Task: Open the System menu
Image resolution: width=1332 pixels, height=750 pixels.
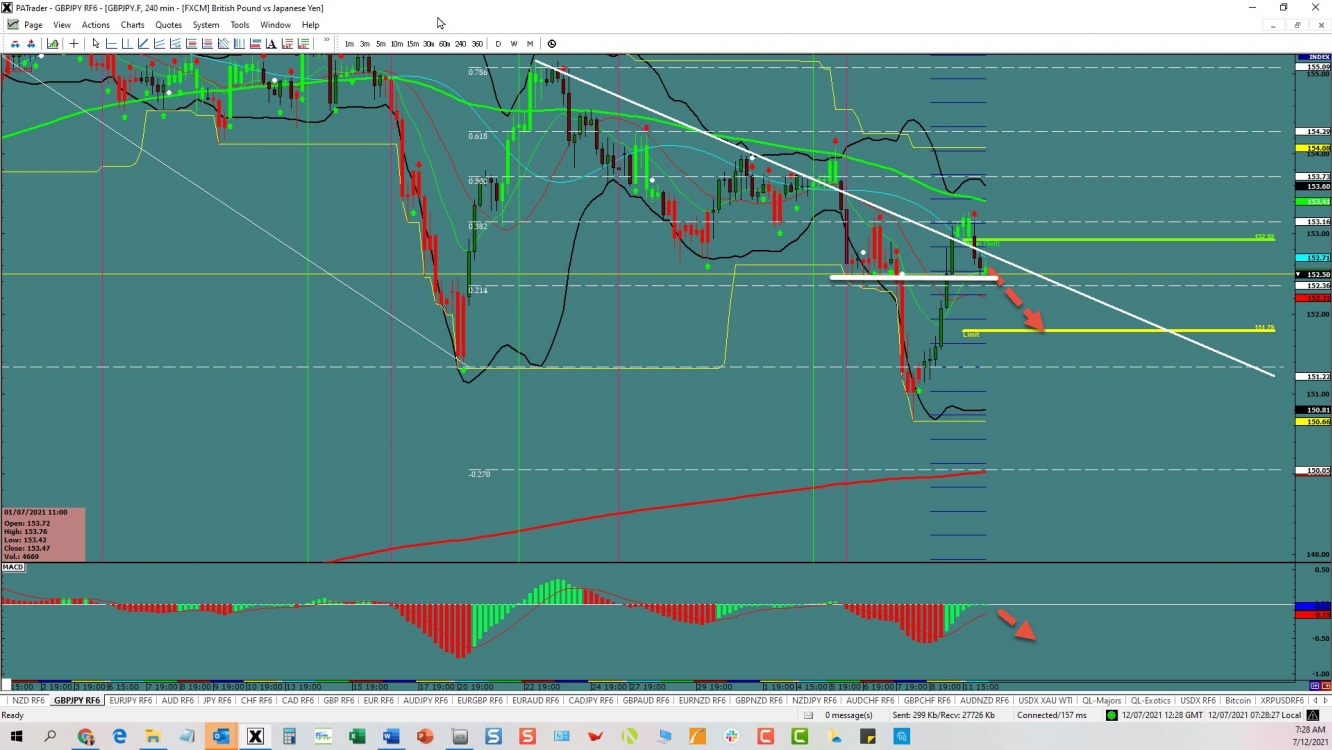Action: tap(205, 25)
